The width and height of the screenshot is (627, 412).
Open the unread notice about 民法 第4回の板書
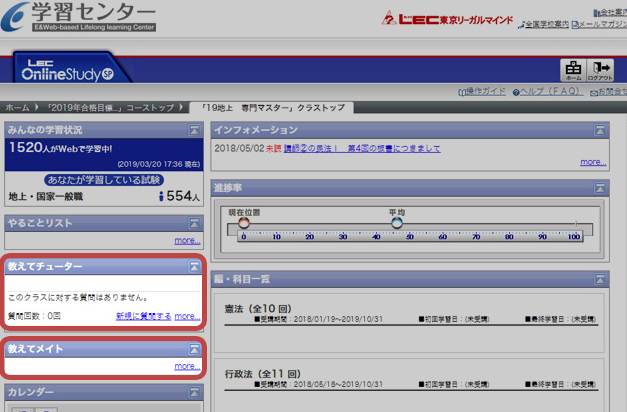362,148
